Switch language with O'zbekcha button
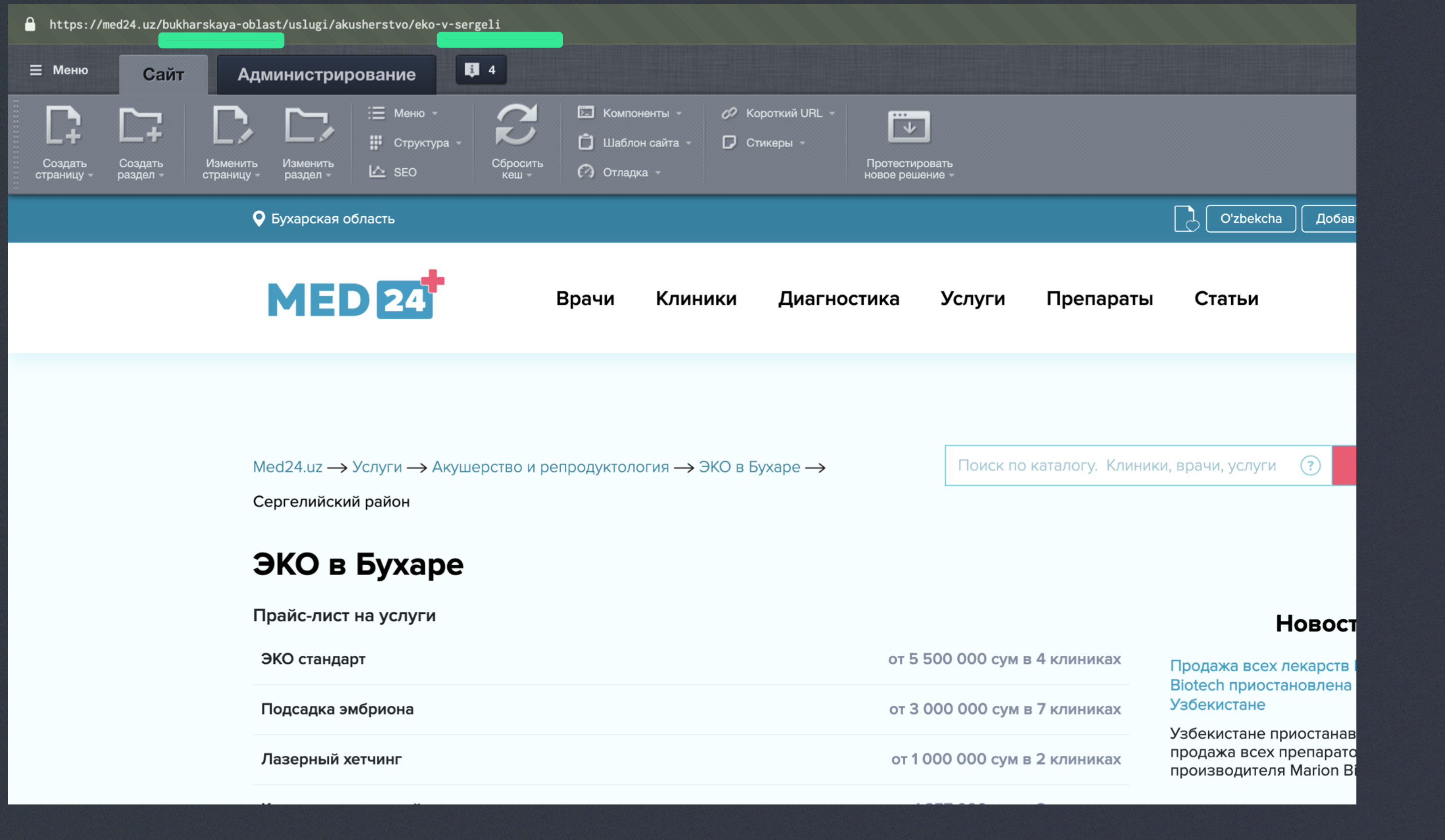Screen dimensions: 1445x840 (x=1251, y=218)
